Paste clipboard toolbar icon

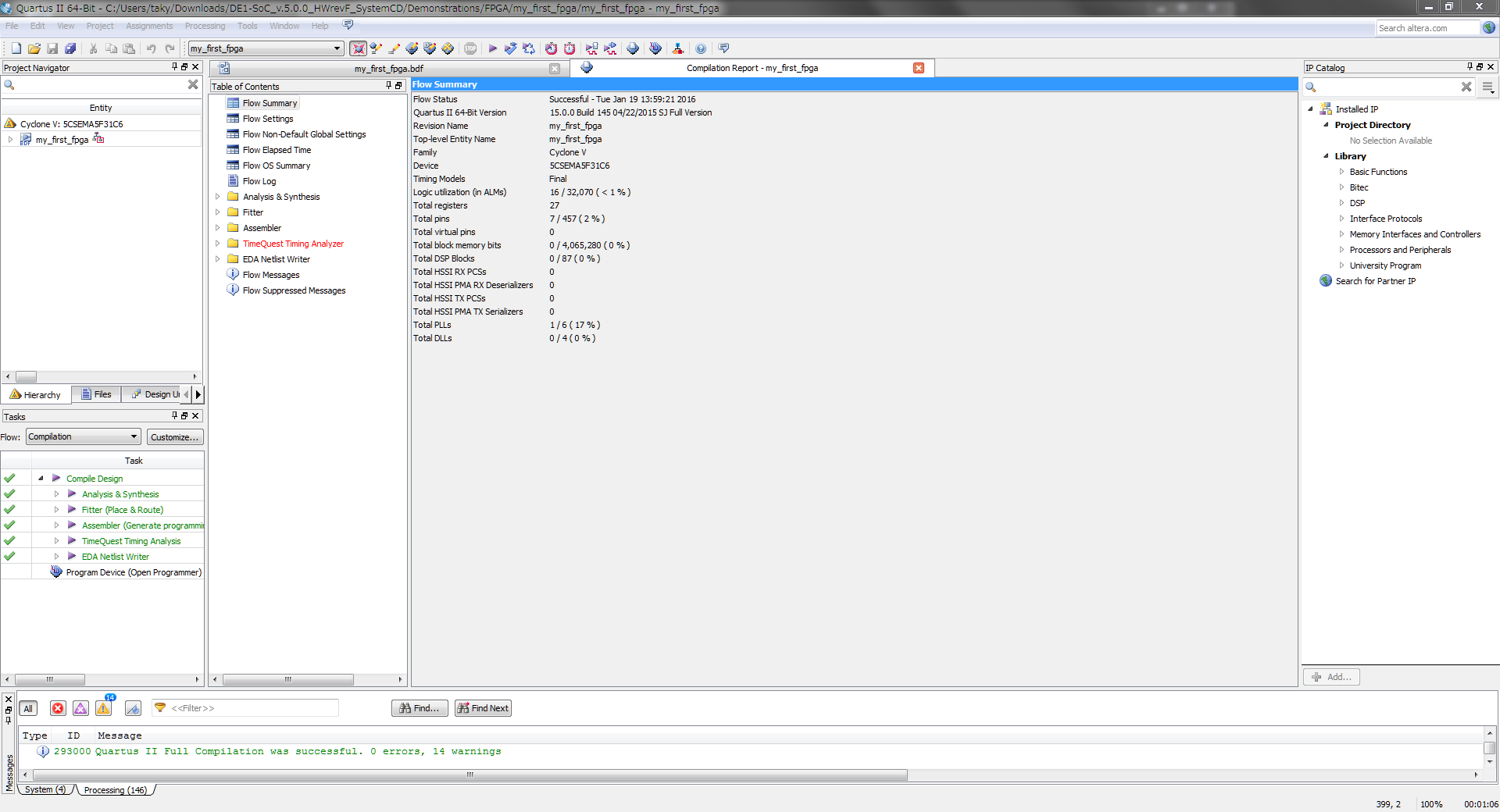click(x=130, y=48)
